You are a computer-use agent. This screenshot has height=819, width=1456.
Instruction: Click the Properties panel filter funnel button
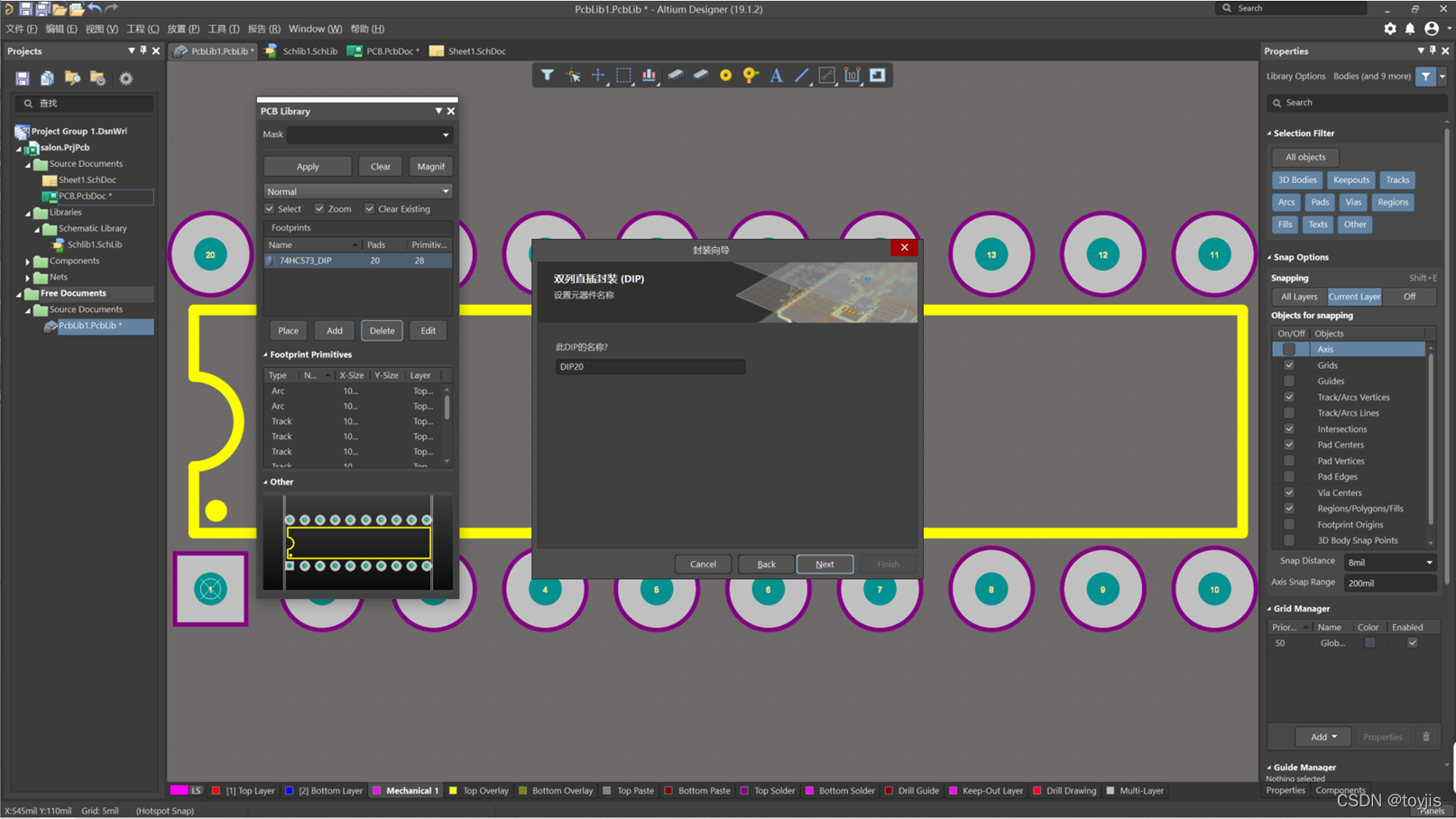pyautogui.click(x=1425, y=77)
